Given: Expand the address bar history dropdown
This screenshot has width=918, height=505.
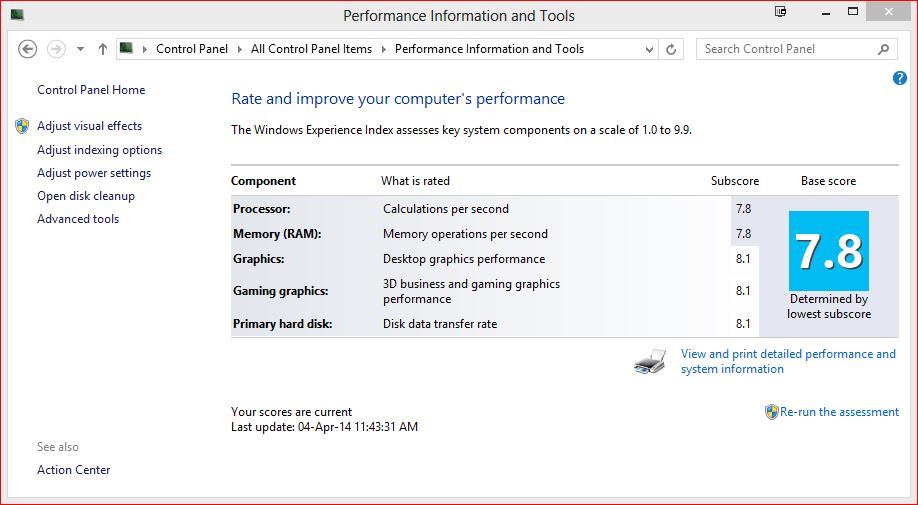Looking at the screenshot, I should click(648, 49).
